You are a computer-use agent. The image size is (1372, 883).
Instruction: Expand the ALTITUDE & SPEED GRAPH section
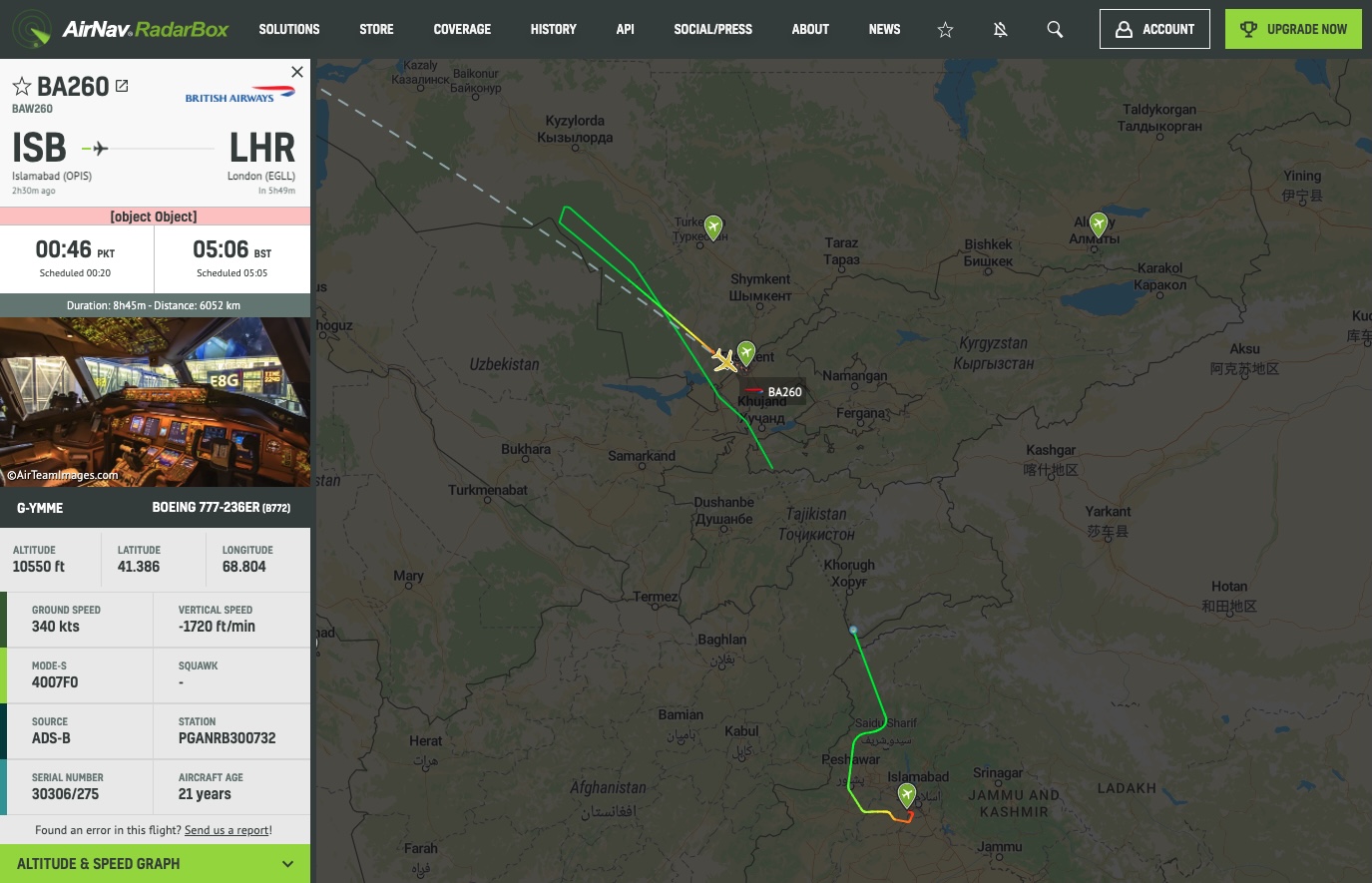pos(155,864)
